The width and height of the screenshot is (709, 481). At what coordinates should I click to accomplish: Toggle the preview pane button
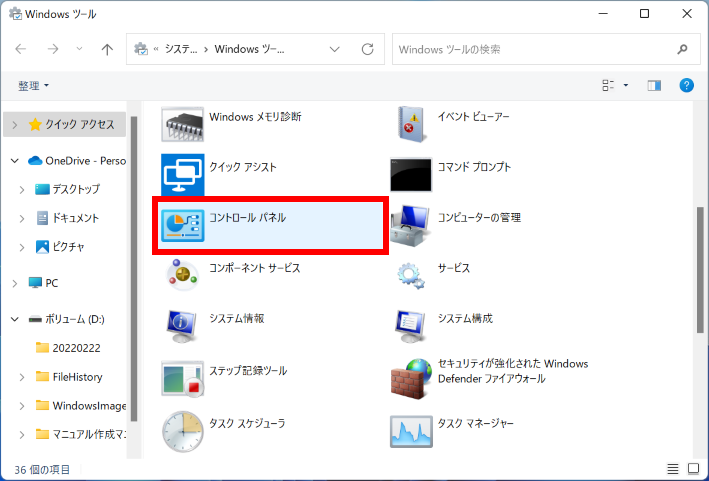tap(654, 85)
